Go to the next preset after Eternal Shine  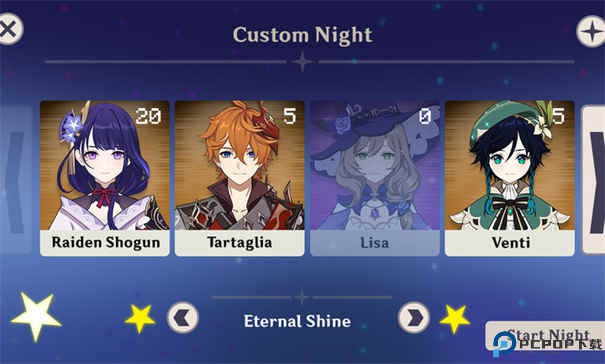pyautogui.click(x=414, y=318)
